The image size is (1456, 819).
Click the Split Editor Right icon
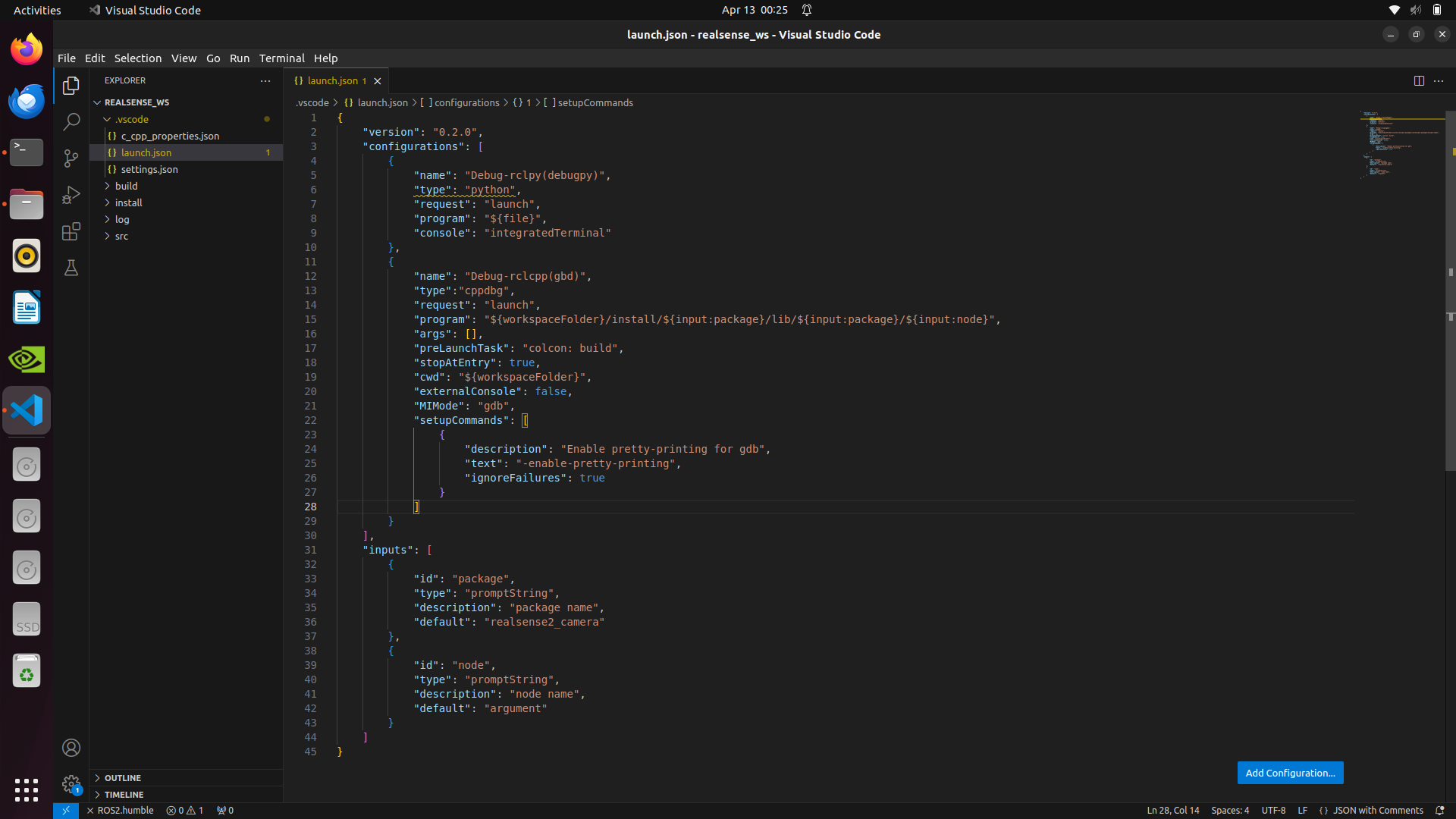coord(1419,81)
